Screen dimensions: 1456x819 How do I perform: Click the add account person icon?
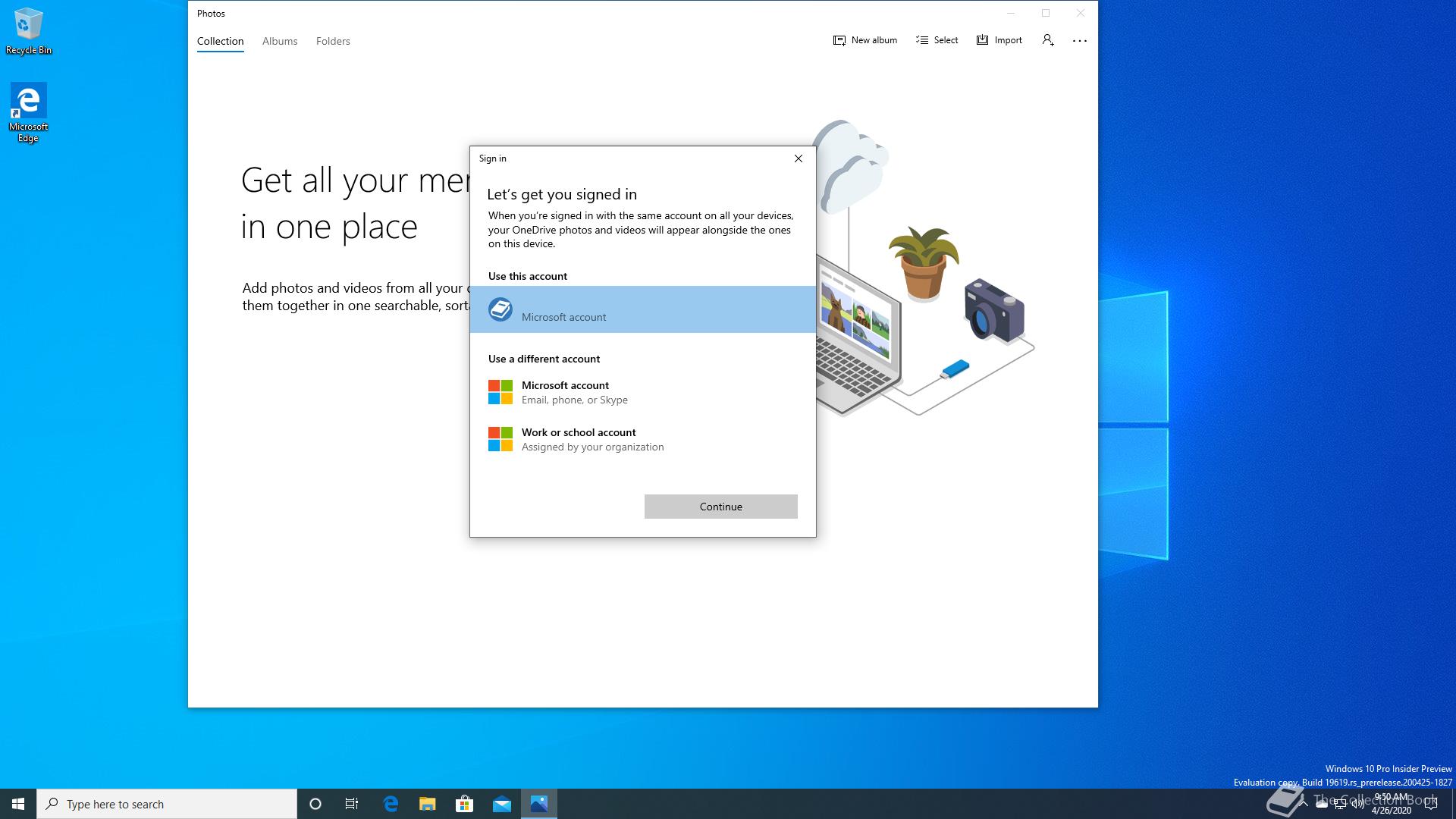click(1048, 40)
